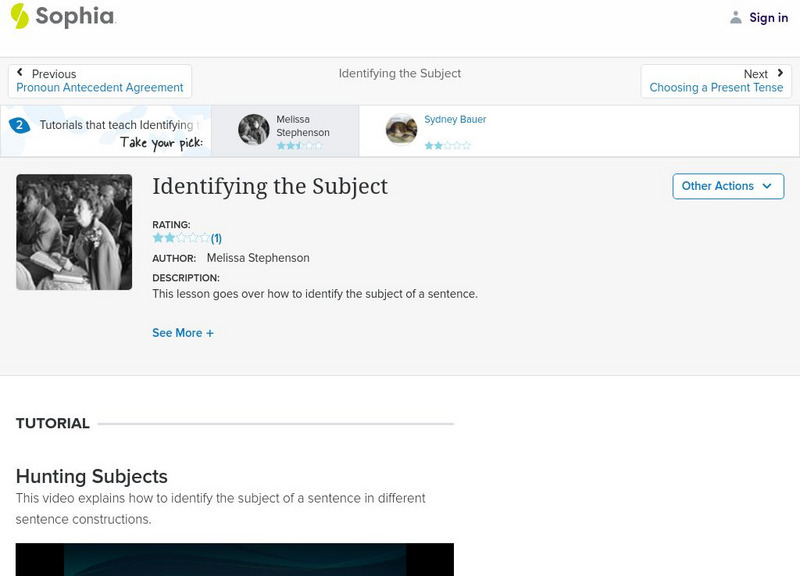Click the rating count (1) link
This screenshot has height=576, width=800.
point(216,238)
